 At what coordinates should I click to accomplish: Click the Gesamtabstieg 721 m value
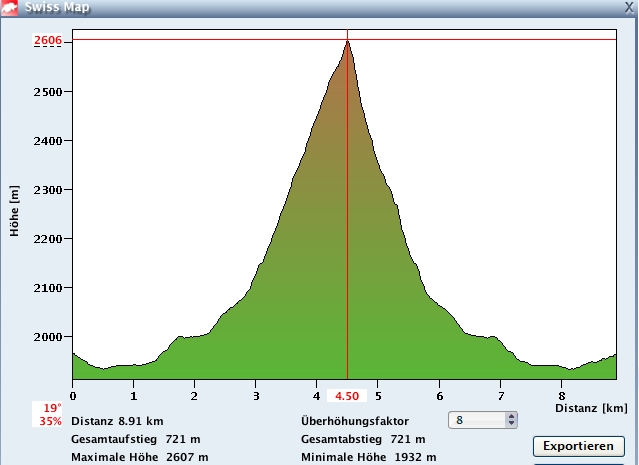click(362, 439)
